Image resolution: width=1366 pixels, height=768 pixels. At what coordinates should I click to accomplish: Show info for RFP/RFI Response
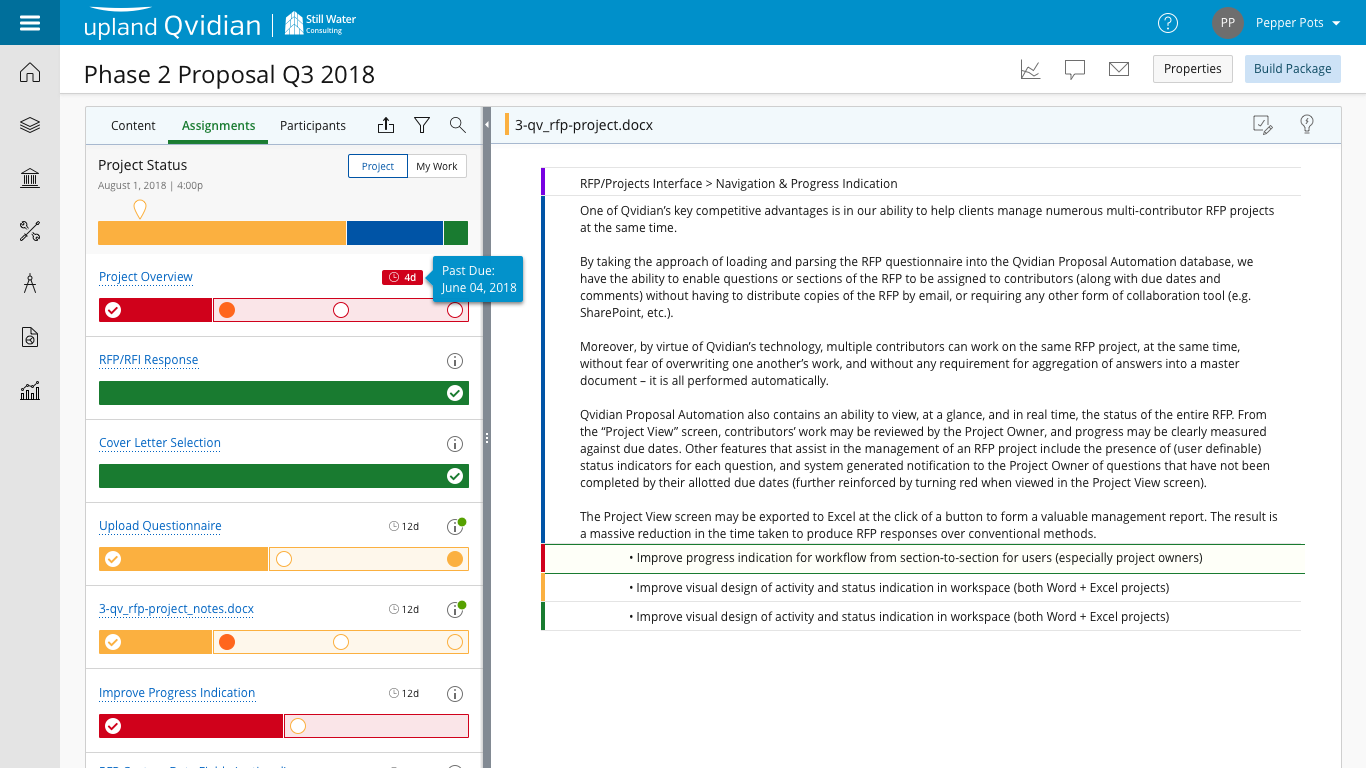(454, 361)
